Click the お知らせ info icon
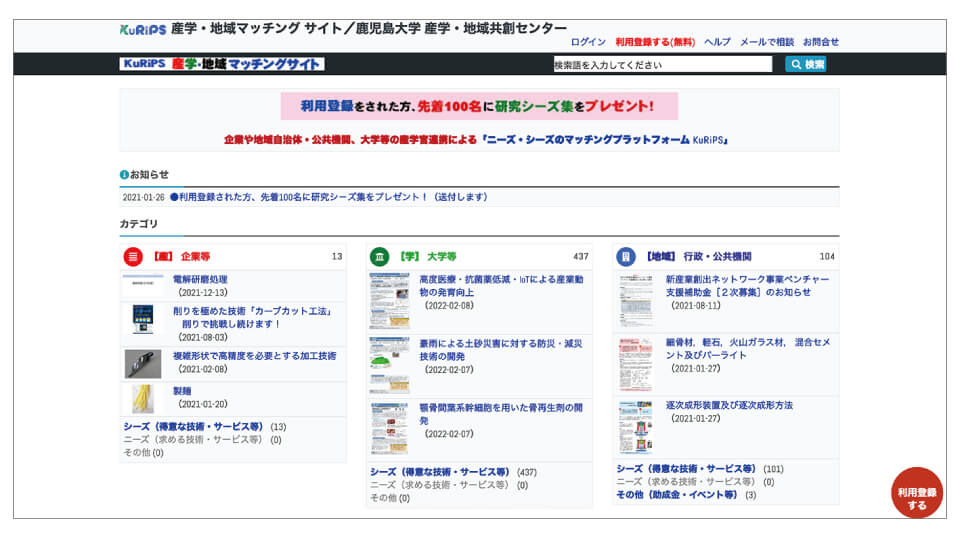The height and width of the screenshot is (540, 960). pyautogui.click(x=124, y=174)
